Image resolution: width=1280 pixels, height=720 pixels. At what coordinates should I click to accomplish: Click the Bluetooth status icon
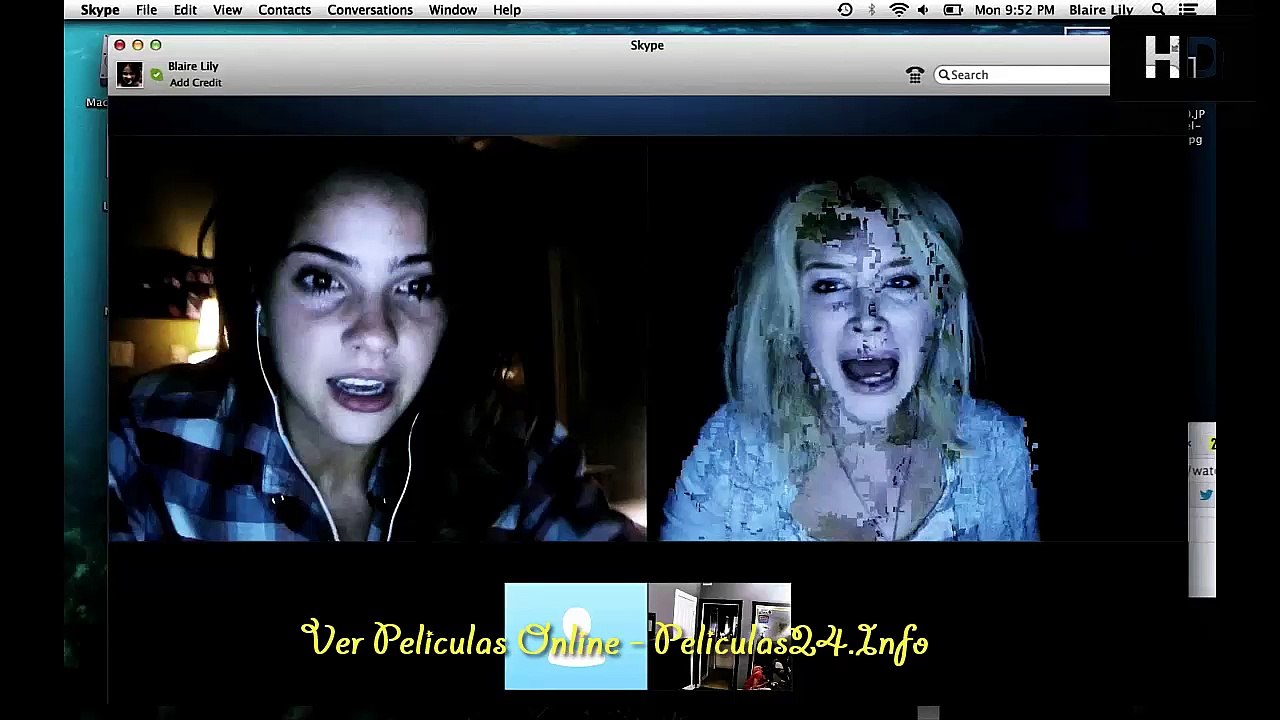click(872, 10)
